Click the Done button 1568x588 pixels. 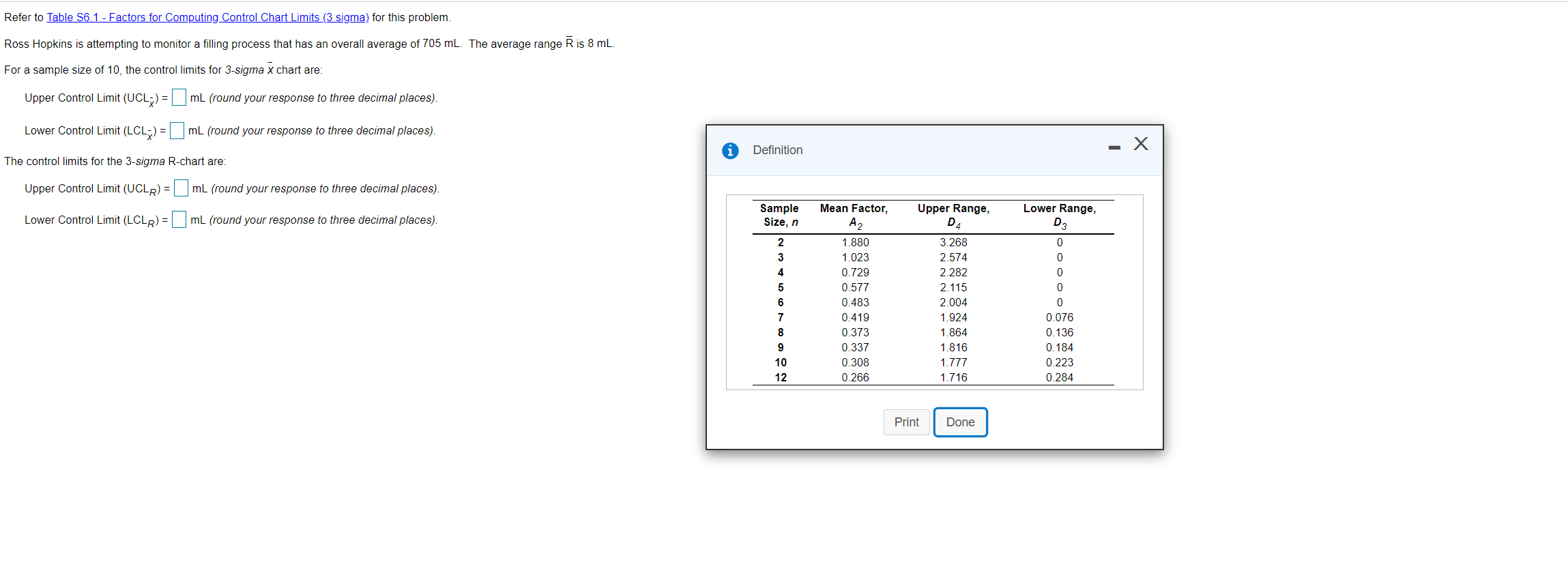coord(960,422)
